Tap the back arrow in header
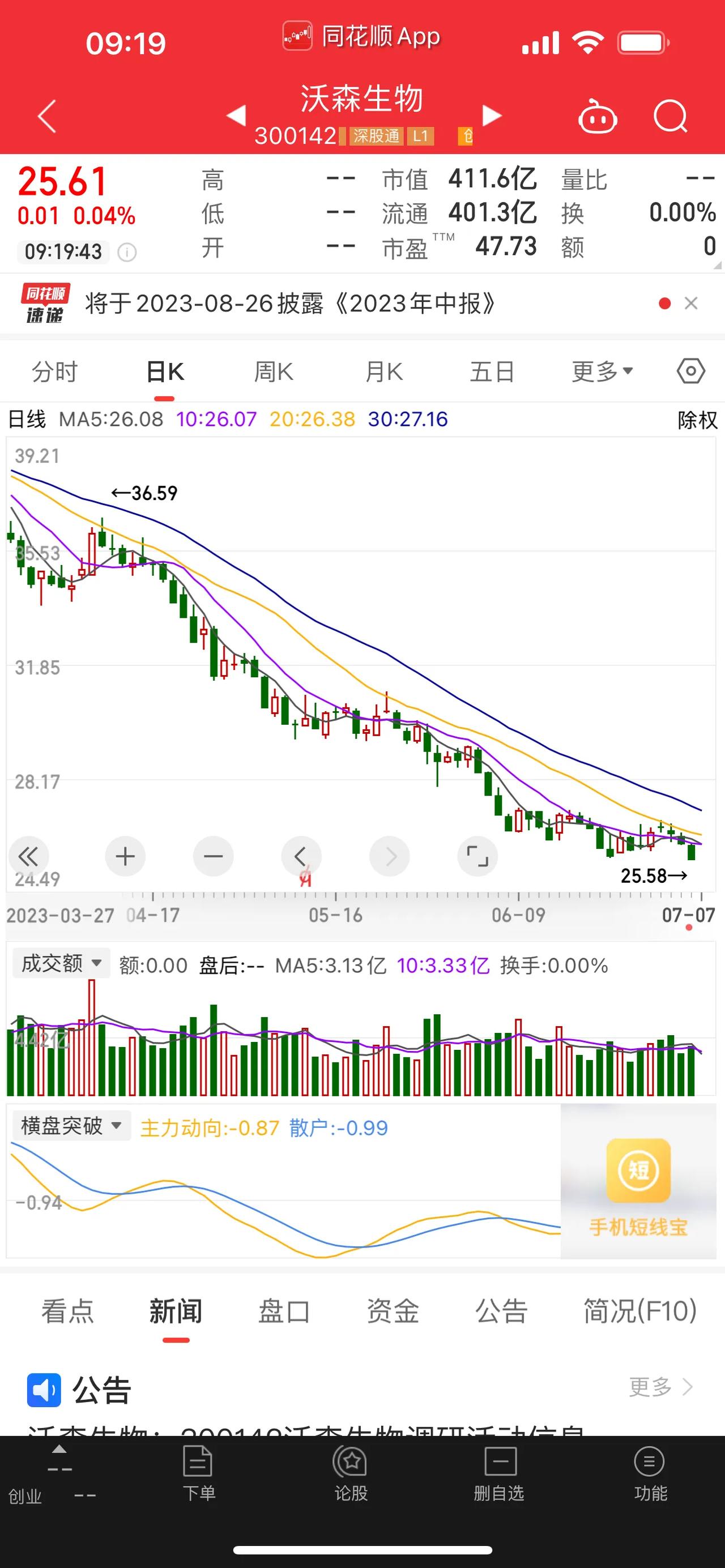 (47, 116)
